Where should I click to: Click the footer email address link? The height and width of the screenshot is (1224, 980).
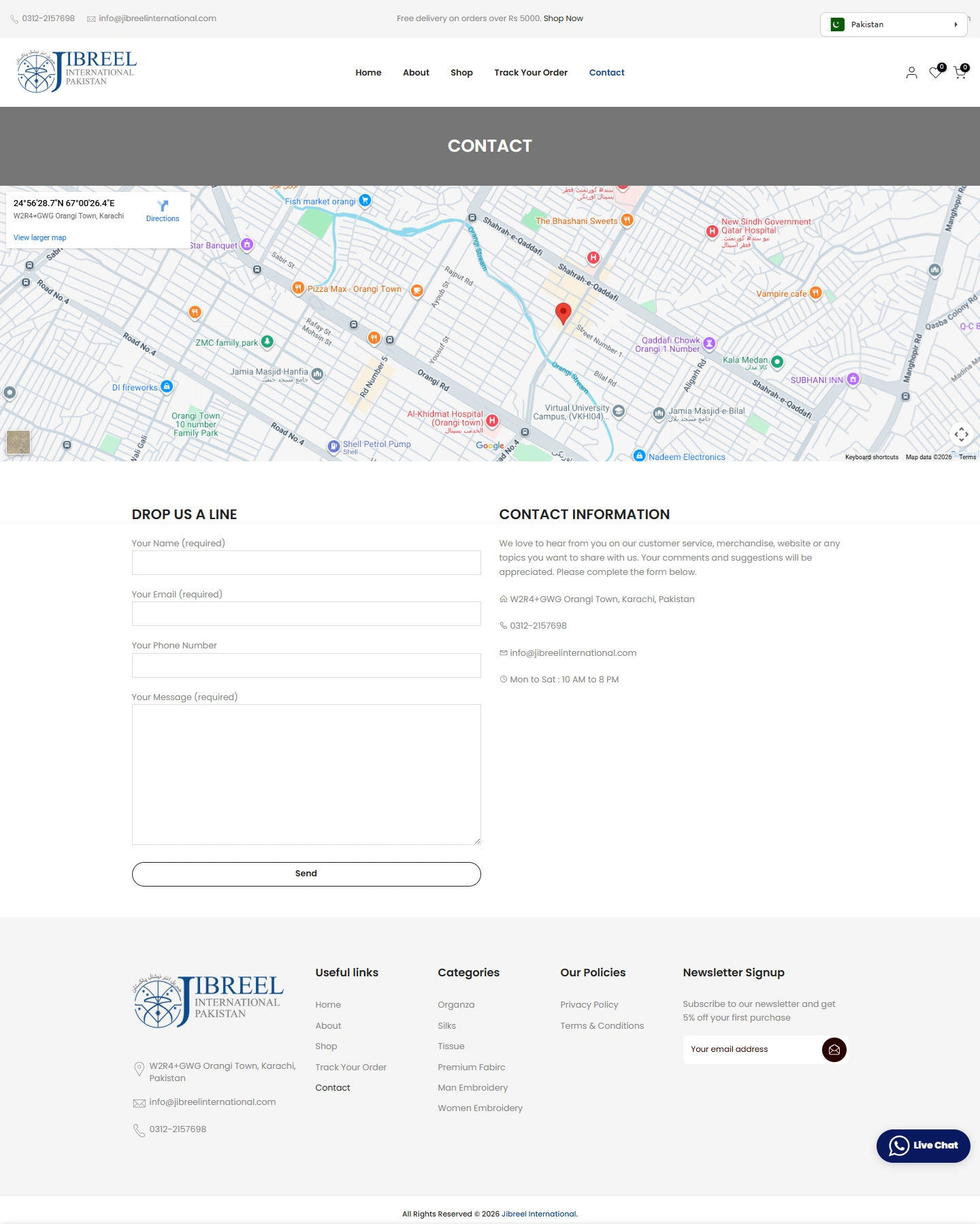[x=213, y=1102]
